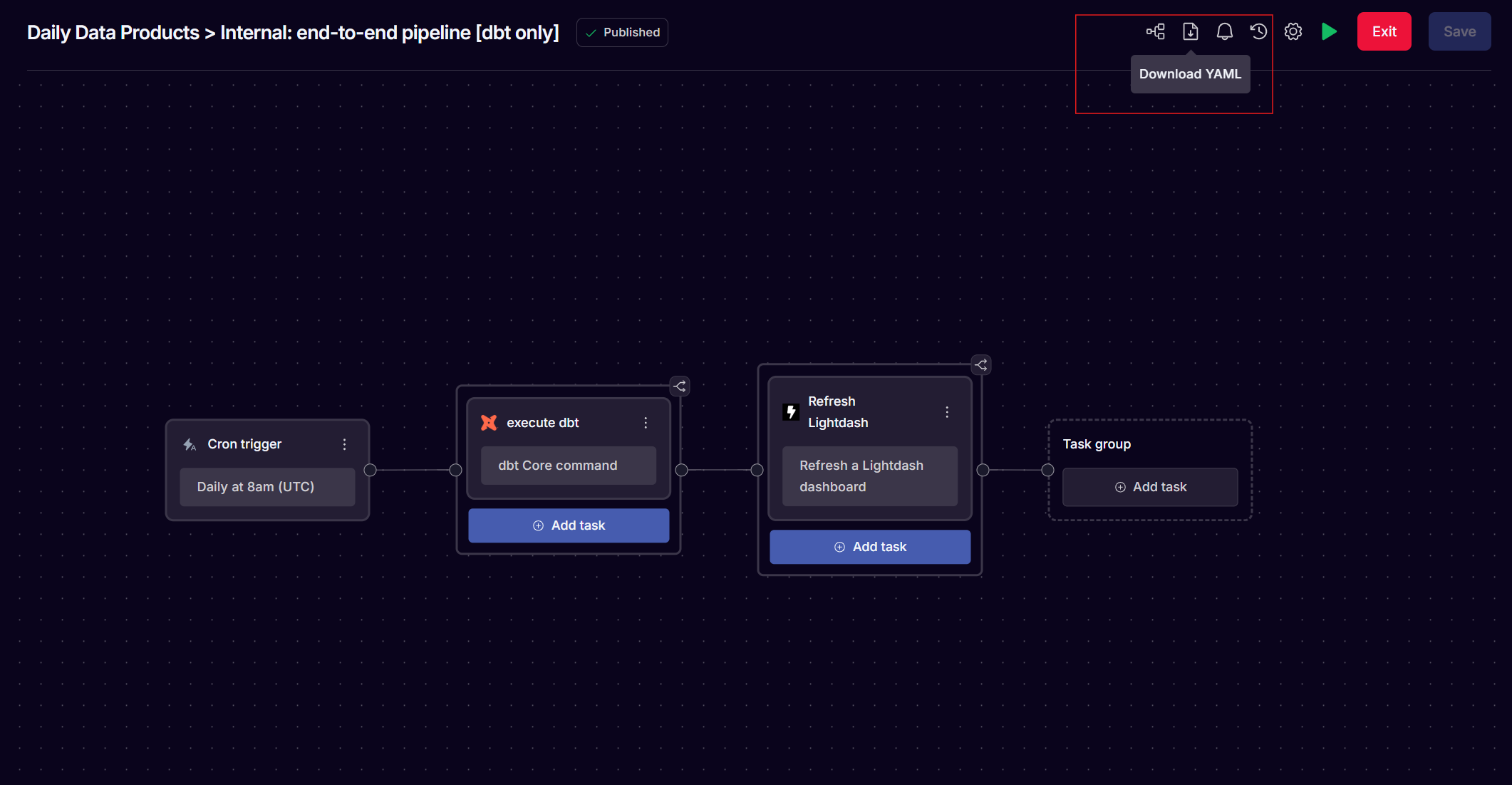Viewport: 1512px width, 785px height.
Task: Click share icon on Refresh Lightdash group
Action: tap(981, 365)
